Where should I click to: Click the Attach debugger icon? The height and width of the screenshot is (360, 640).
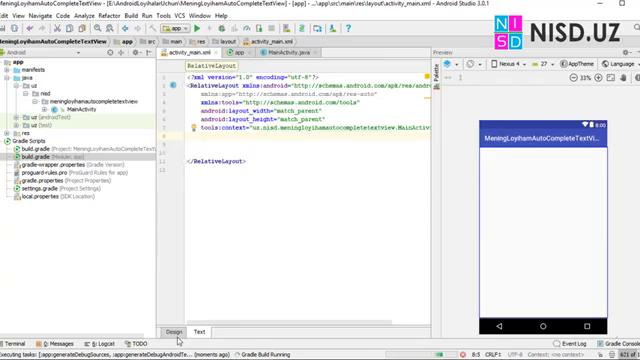tap(259, 28)
